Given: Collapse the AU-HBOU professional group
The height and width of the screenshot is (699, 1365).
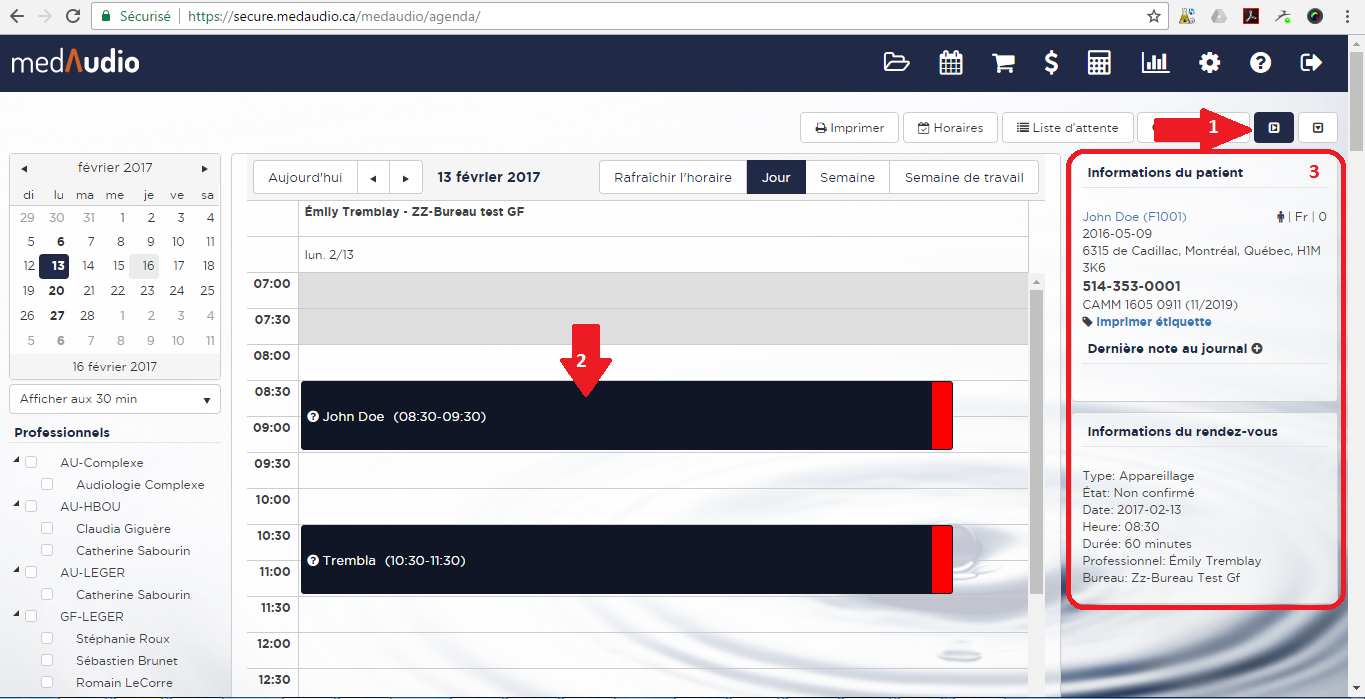Looking at the screenshot, I should tap(17, 506).
